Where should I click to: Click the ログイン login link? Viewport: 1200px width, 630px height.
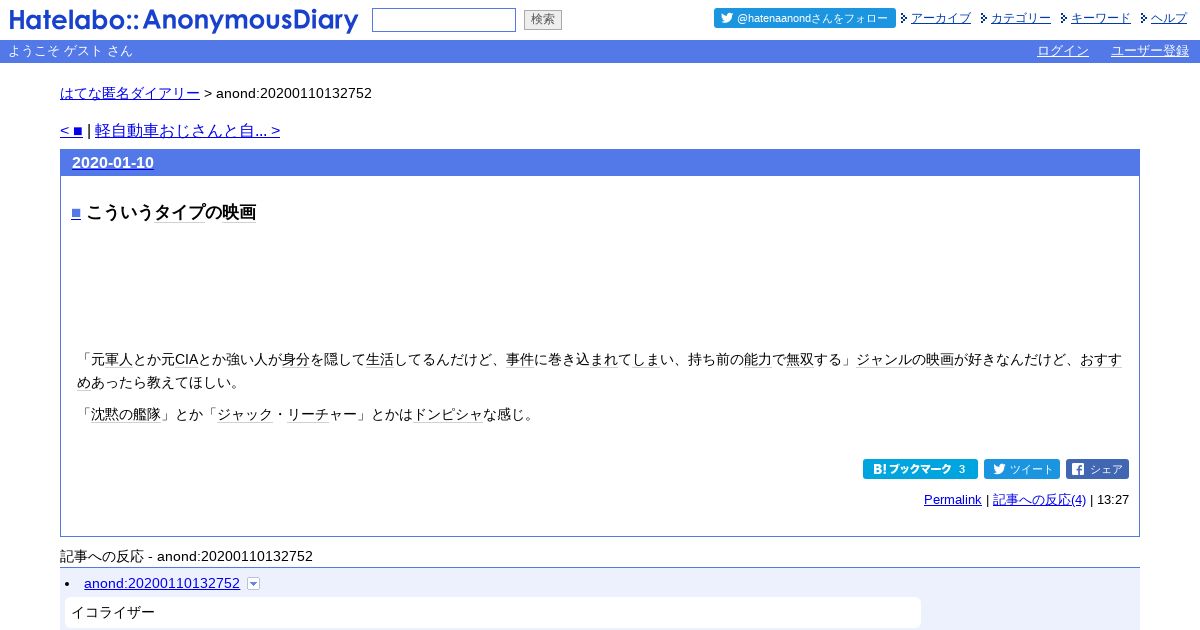(x=1063, y=51)
